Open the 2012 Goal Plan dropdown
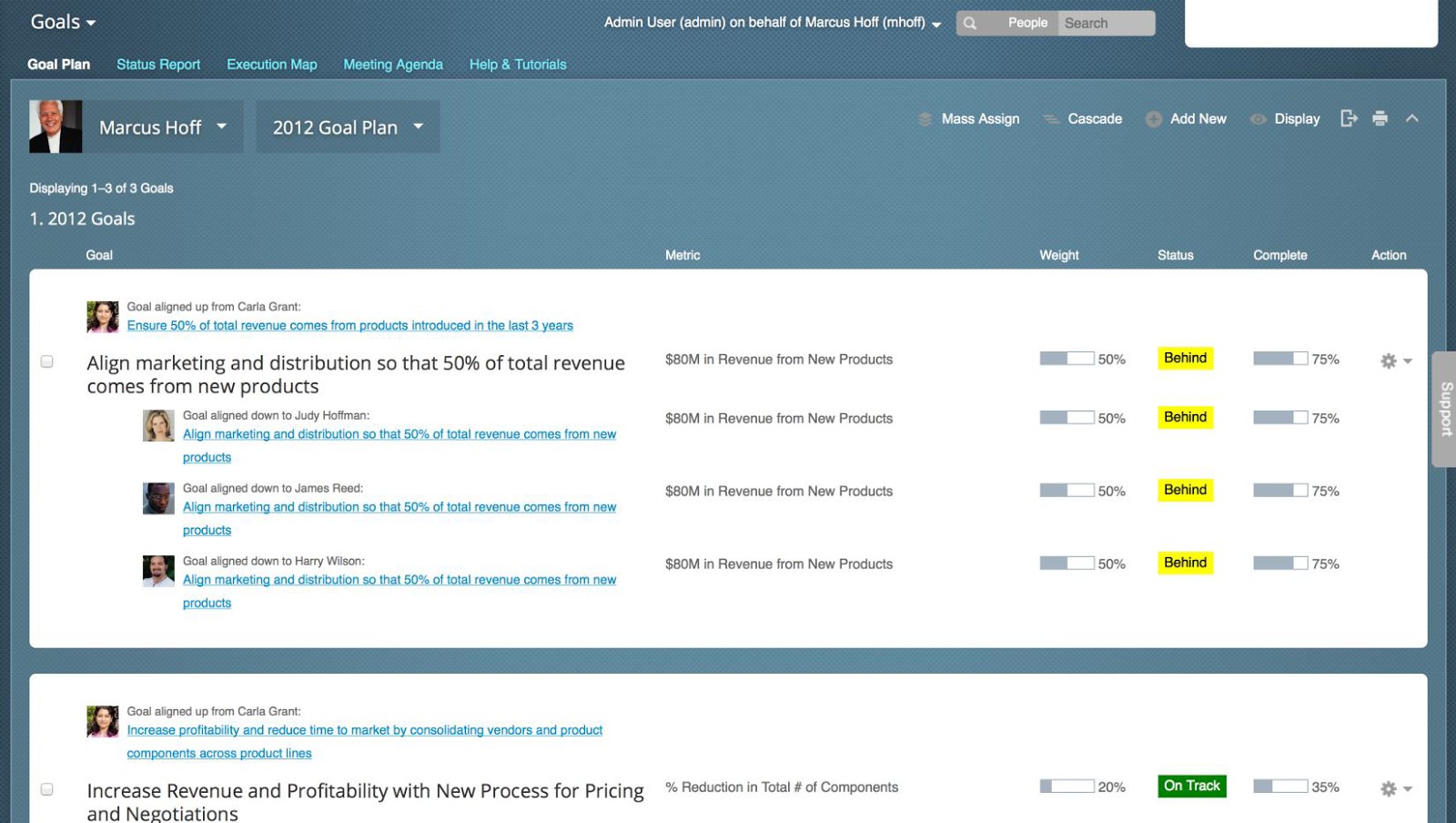This screenshot has height=823, width=1456. pos(418,127)
